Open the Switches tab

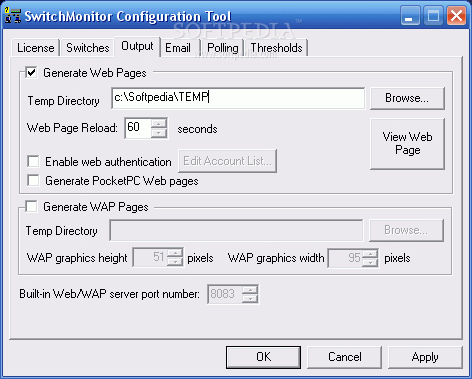point(88,48)
